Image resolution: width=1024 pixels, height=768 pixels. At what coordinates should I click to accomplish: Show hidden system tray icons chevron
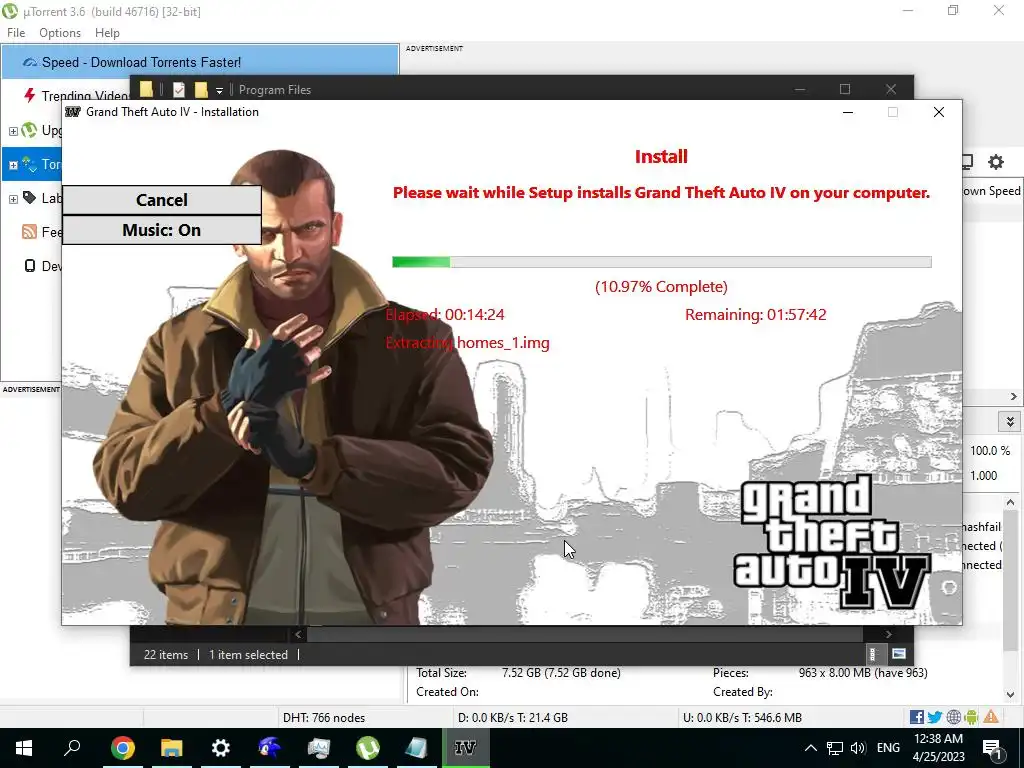point(810,748)
